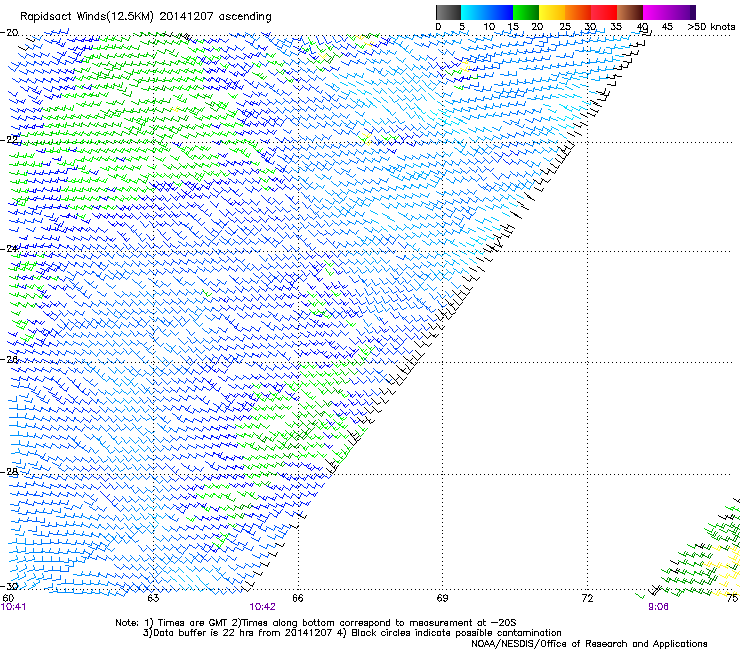Click the legend label '10'
This screenshot has width=740, height=650.
pyautogui.click(x=489, y=27)
